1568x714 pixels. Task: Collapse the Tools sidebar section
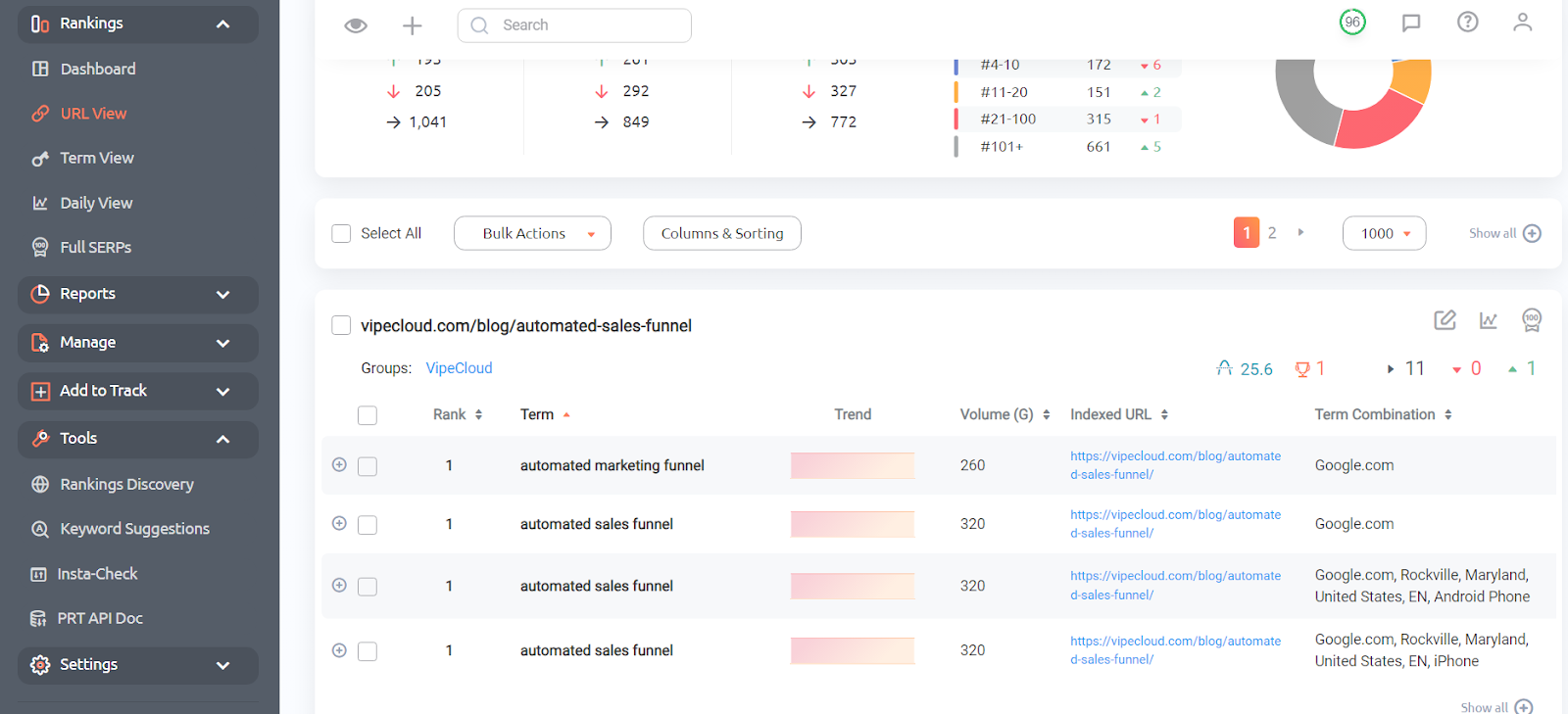(x=138, y=439)
